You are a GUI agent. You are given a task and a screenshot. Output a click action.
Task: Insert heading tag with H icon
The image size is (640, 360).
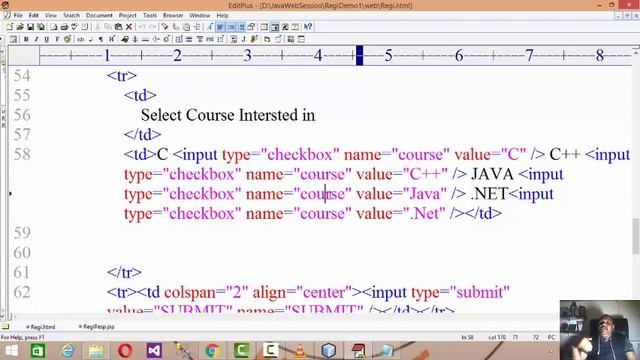coord(111,39)
